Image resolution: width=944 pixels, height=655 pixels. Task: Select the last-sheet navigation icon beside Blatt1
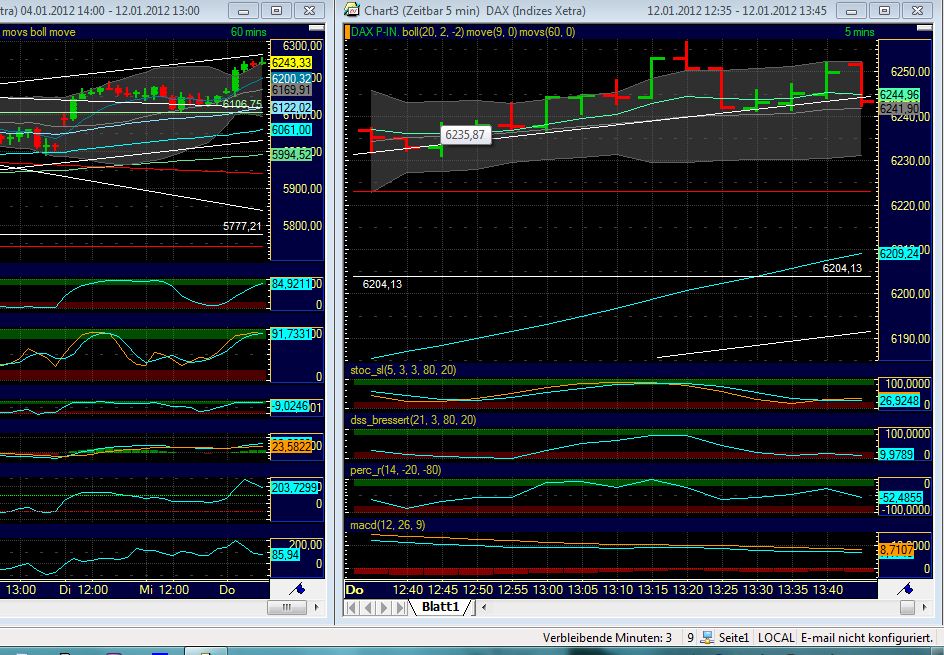click(398, 607)
